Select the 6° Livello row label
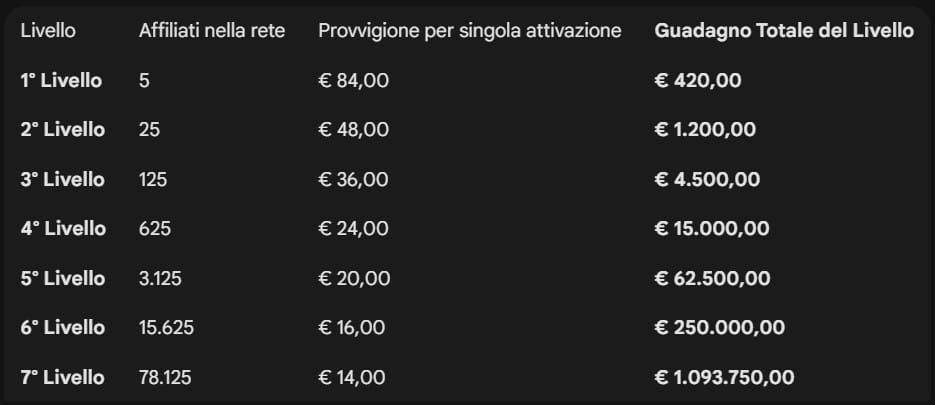Viewport: 935px width, 405px height. pos(62,328)
